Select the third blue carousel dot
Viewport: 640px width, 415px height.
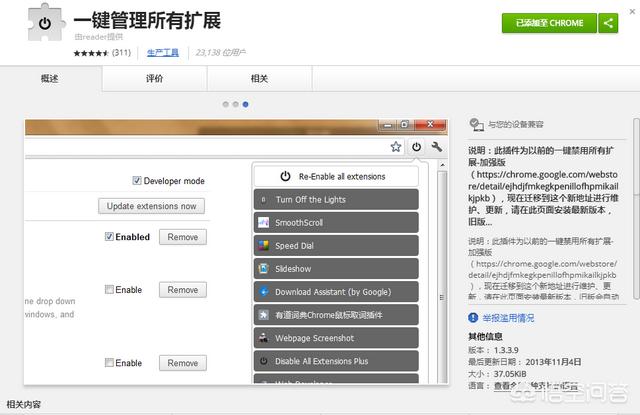click(245, 104)
